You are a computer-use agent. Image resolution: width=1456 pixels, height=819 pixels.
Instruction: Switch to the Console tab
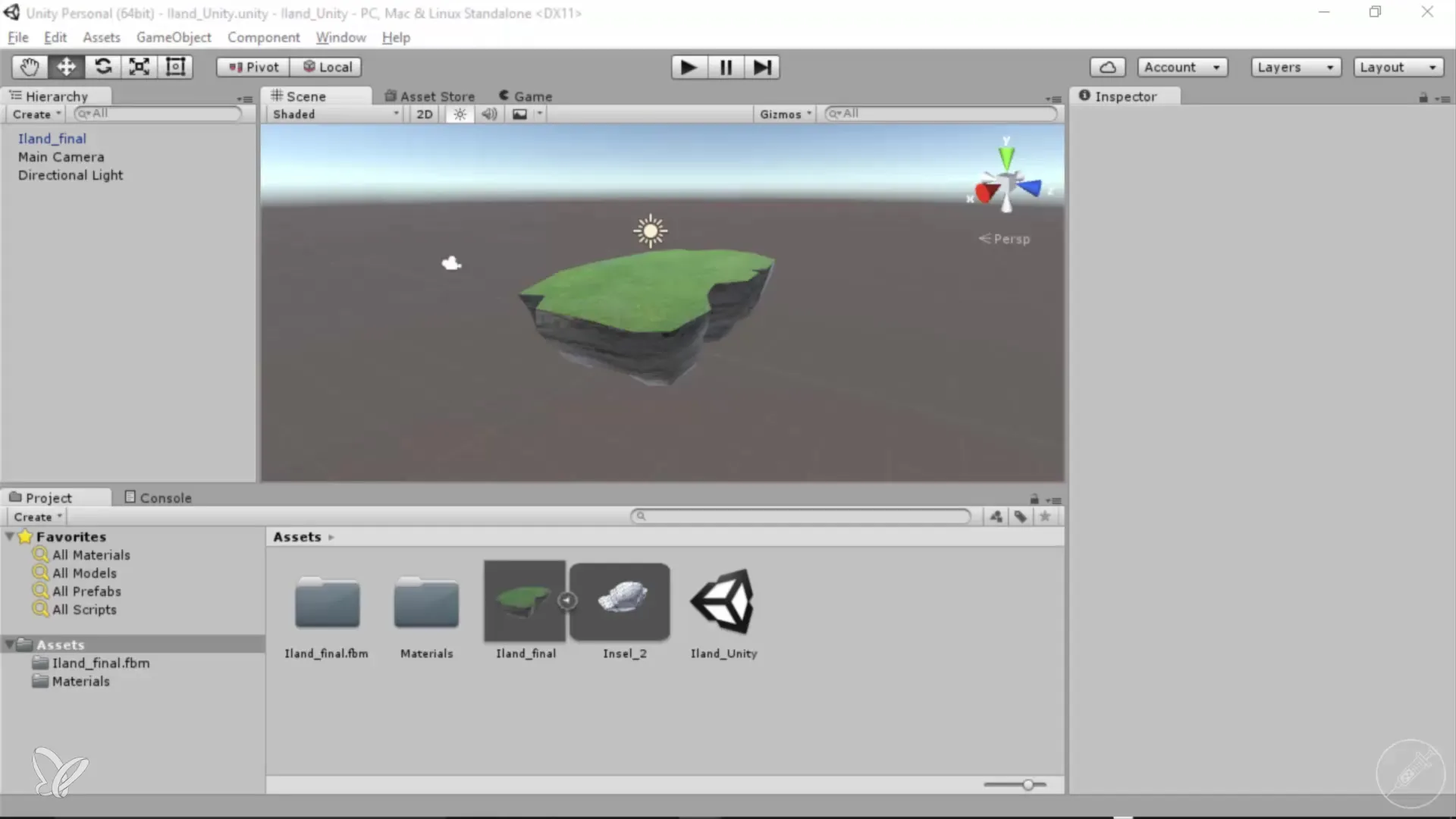pyautogui.click(x=158, y=498)
